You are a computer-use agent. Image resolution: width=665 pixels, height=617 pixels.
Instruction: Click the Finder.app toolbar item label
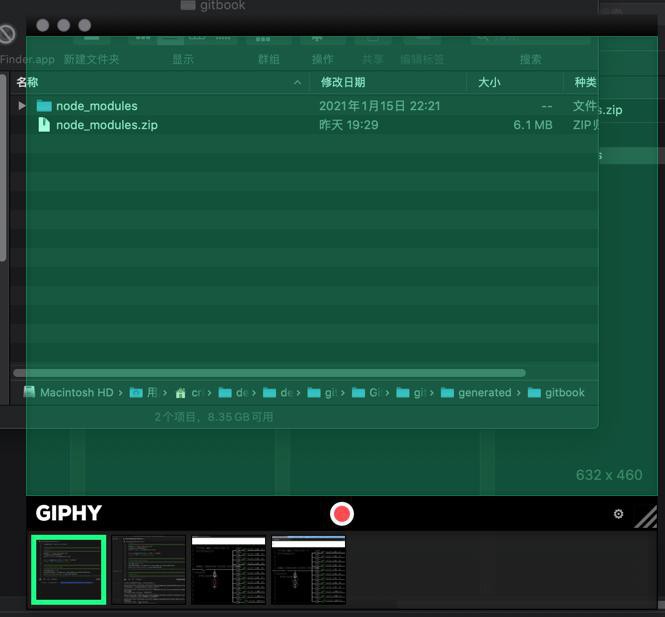point(27,59)
